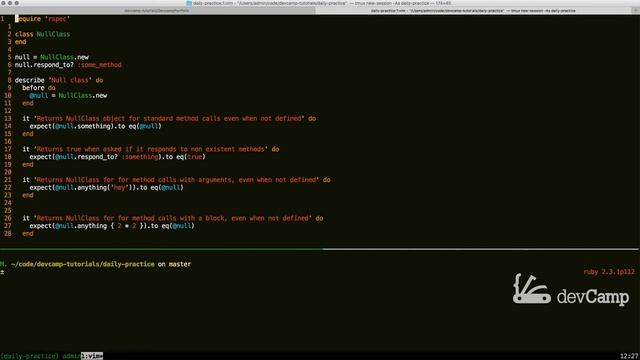
Task: Select the '1:vim' tmux window in the status bar
Action: [92, 356]
